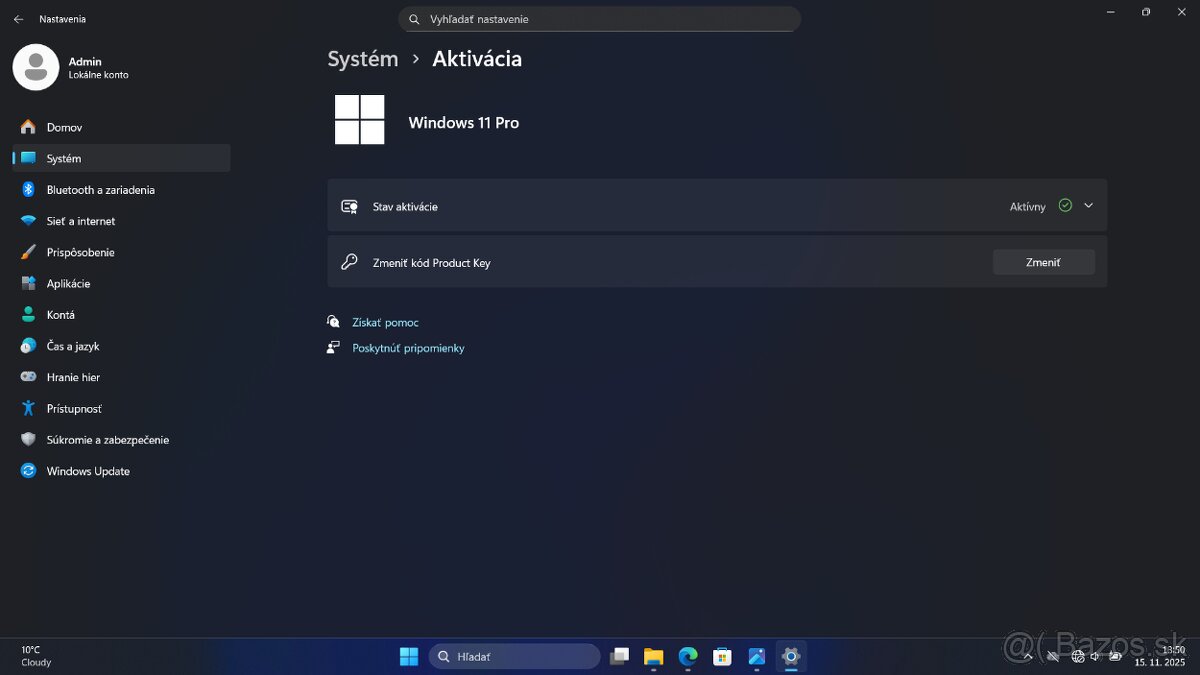The width and height of the screenshot is (1200, 675).
Task: Open Čas a jazyk settings
Action: point(72,346)
